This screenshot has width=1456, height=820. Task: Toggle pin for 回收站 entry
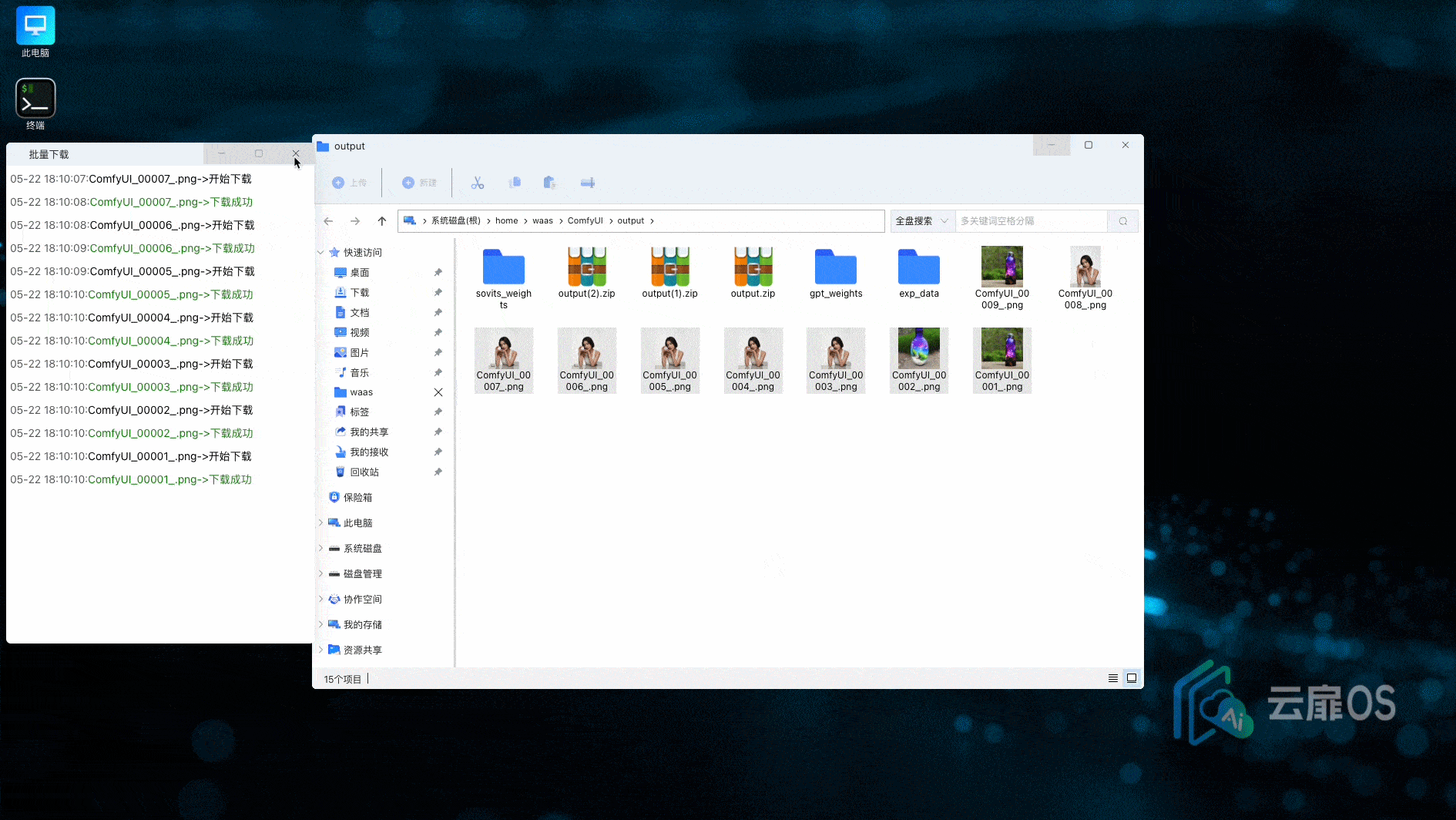pos(438,472)
